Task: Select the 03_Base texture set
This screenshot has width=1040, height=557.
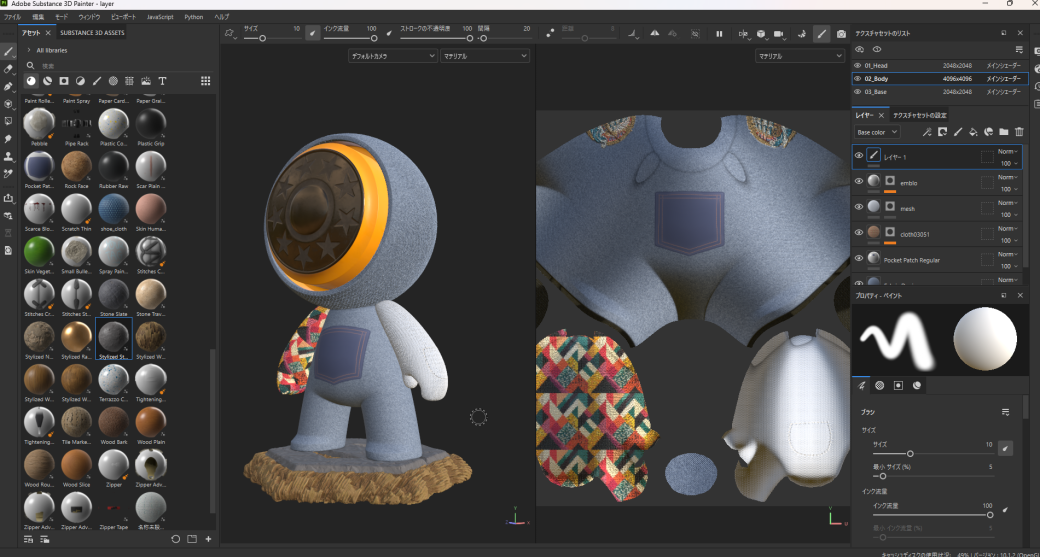Action: [x=876, y=91]
